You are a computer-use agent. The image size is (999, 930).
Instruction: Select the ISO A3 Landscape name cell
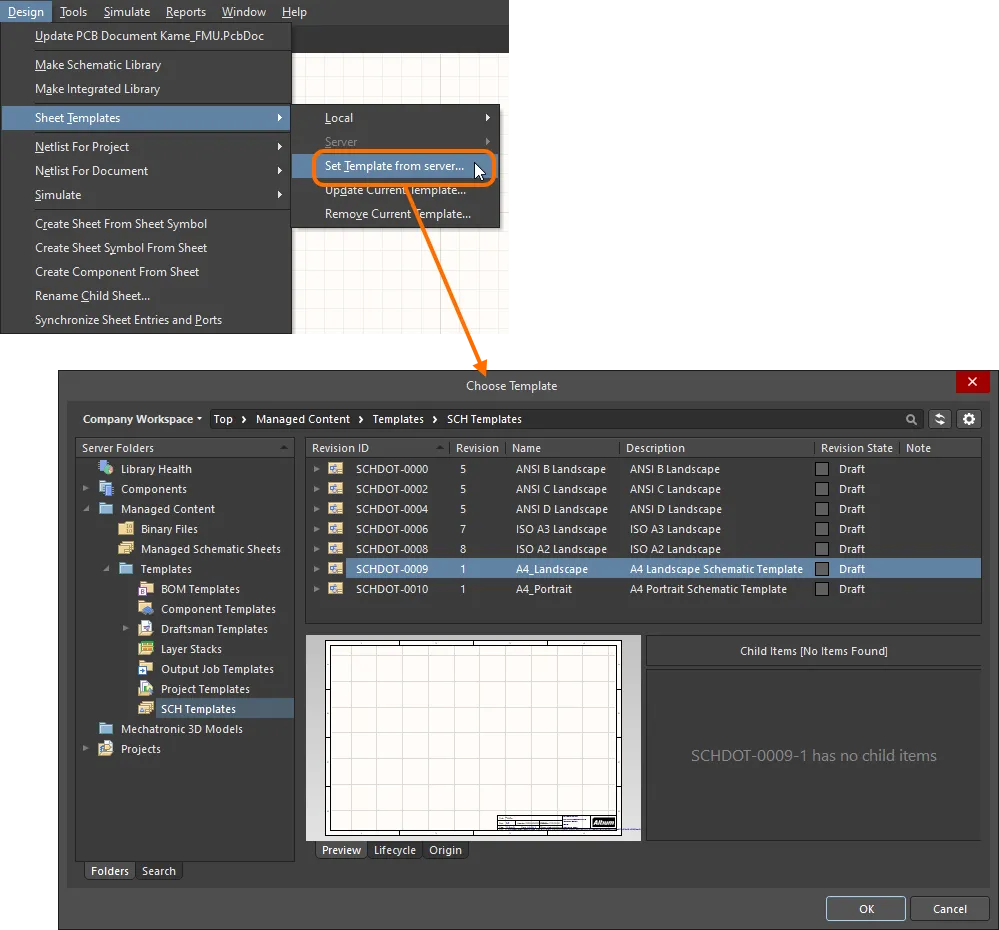[561, 529]
